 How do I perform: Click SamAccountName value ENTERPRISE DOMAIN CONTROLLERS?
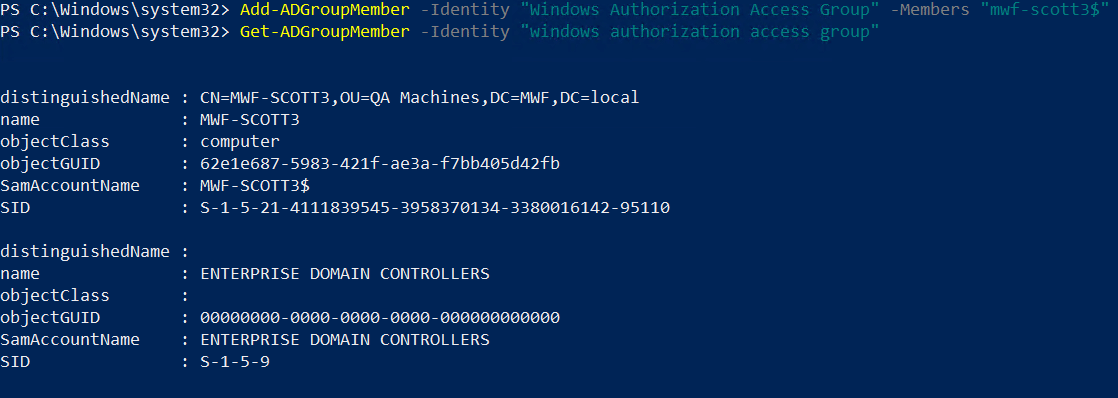[x=344, y=340]
